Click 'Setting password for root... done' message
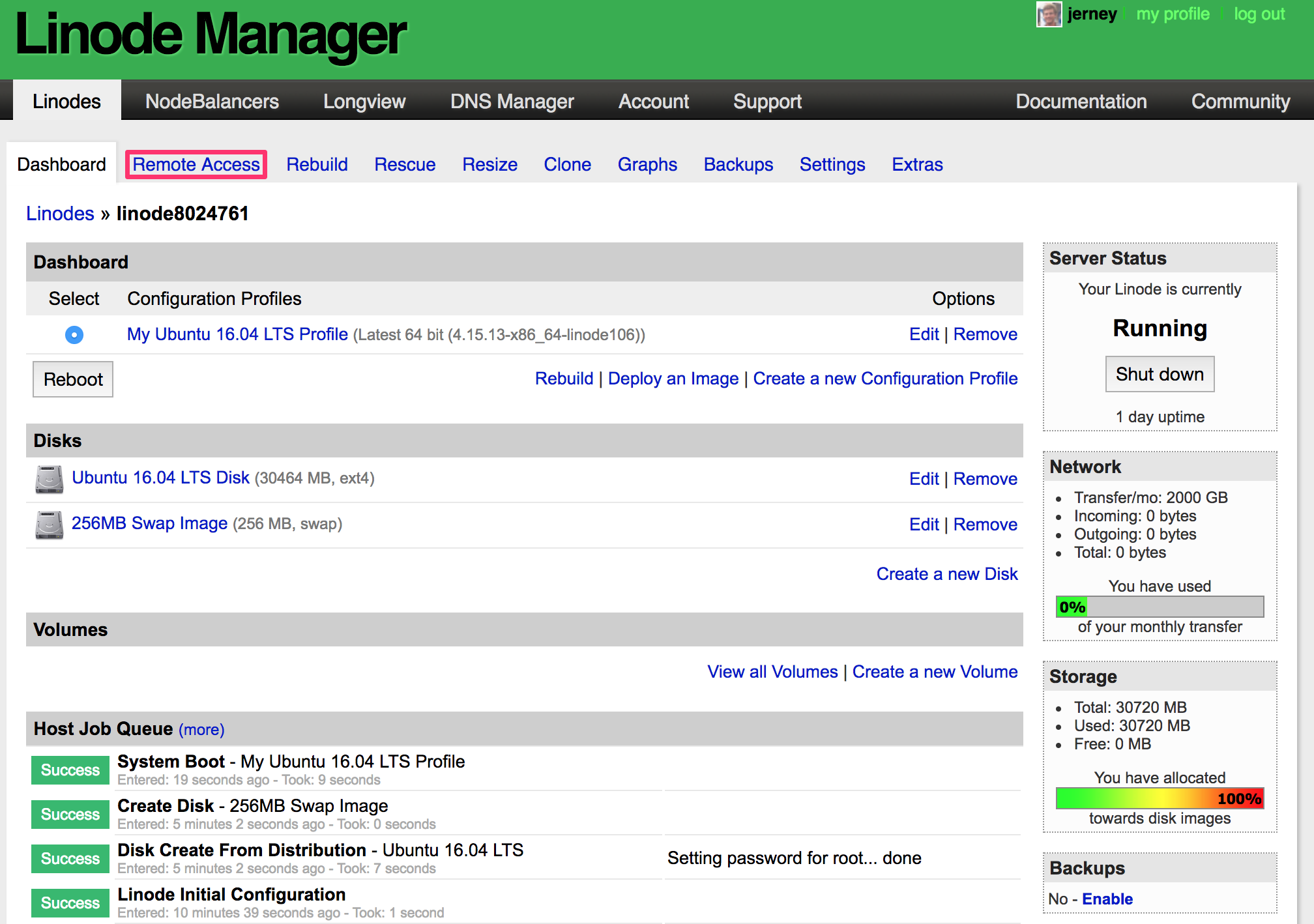This screenshot has width=1314, height=924. tap(794, 858)
